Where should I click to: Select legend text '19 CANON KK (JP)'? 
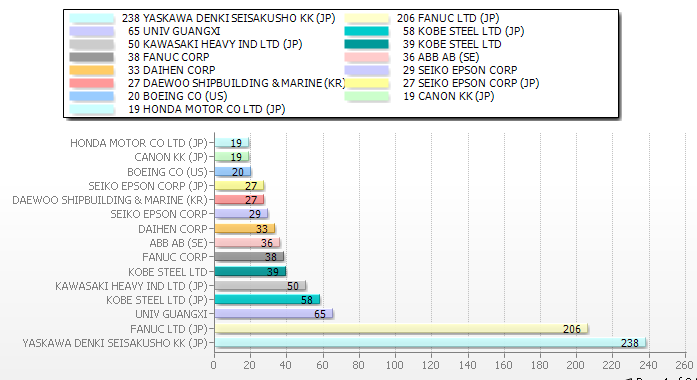point(449,96)
